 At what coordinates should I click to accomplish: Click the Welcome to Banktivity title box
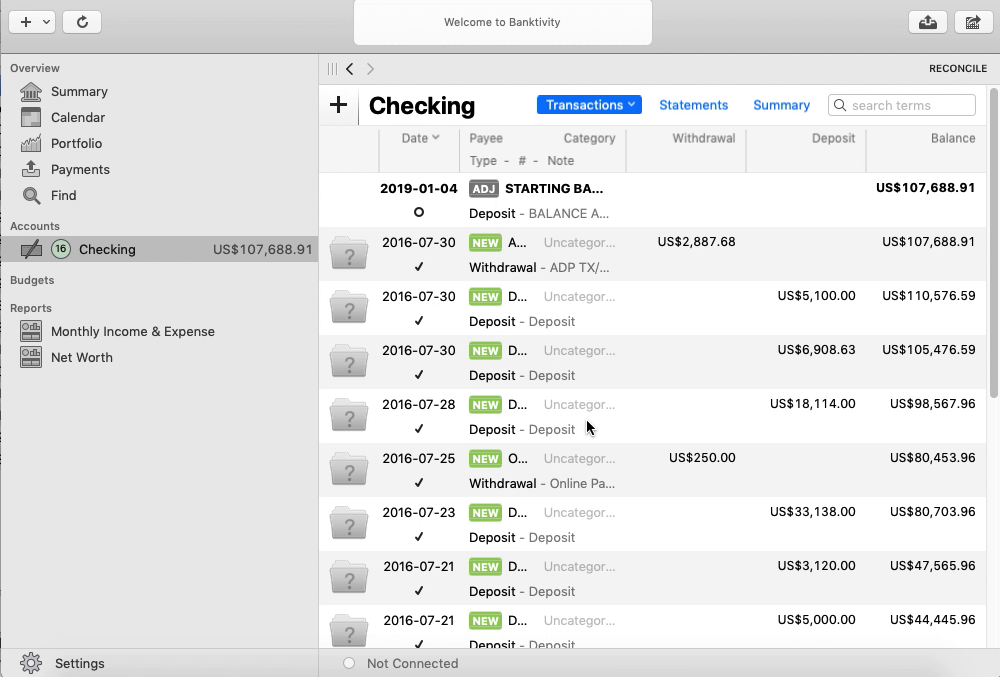click(x=503, y=22)
